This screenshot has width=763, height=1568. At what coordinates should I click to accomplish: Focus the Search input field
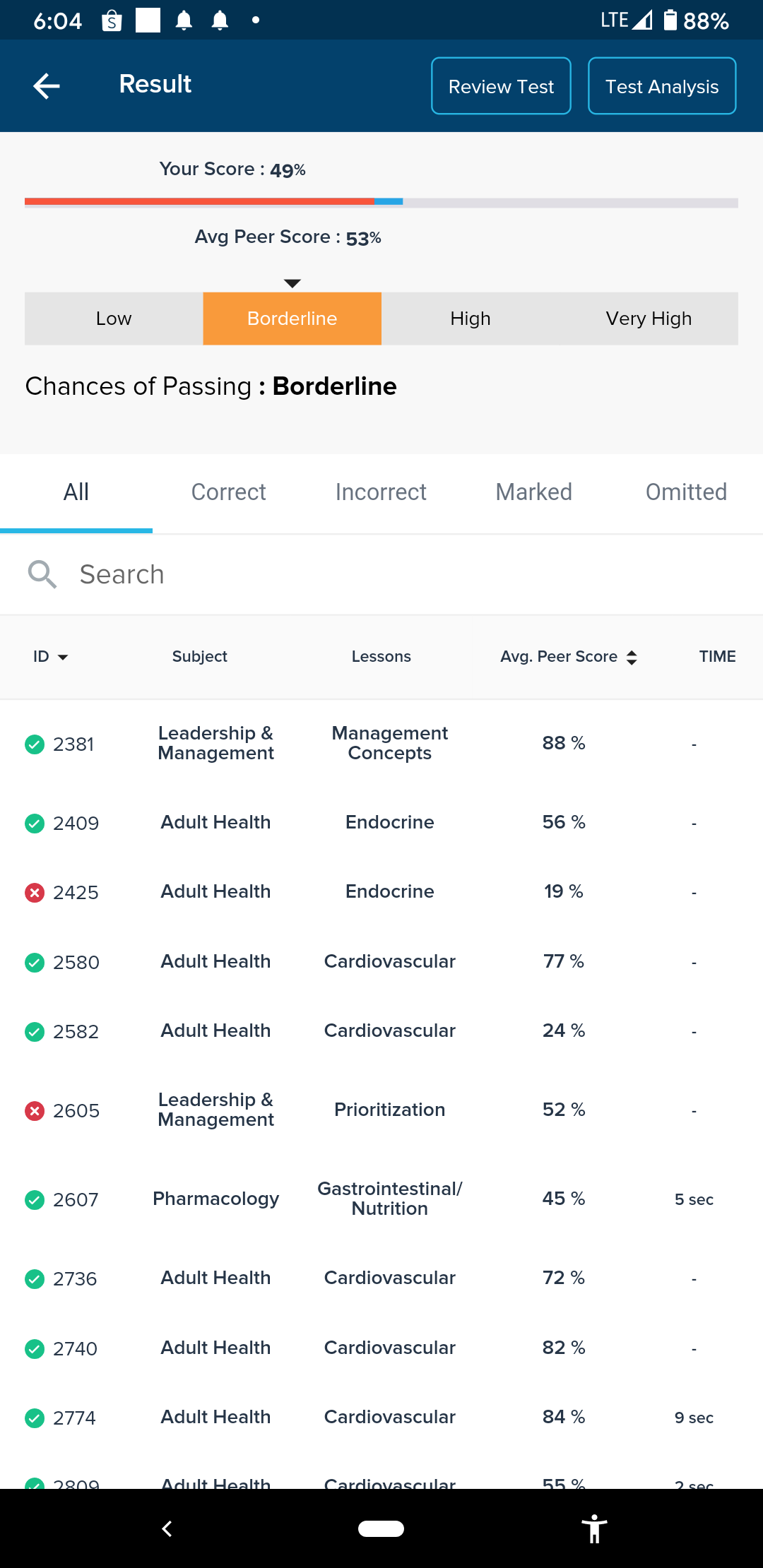[381, 575]
